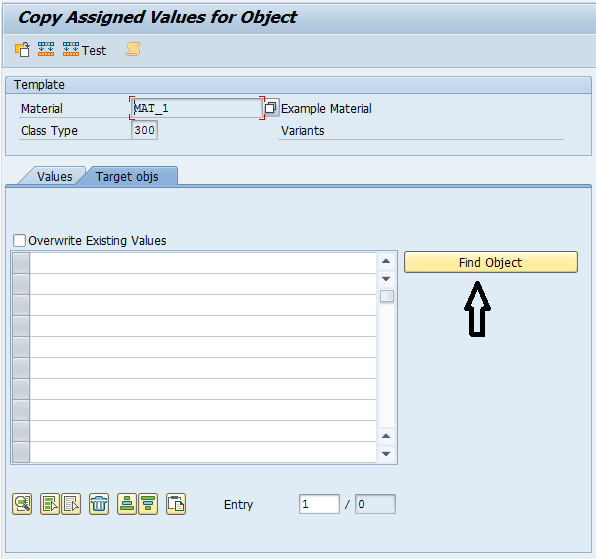
Task: Open the search help beside the Material field
Action: [271, 108]
